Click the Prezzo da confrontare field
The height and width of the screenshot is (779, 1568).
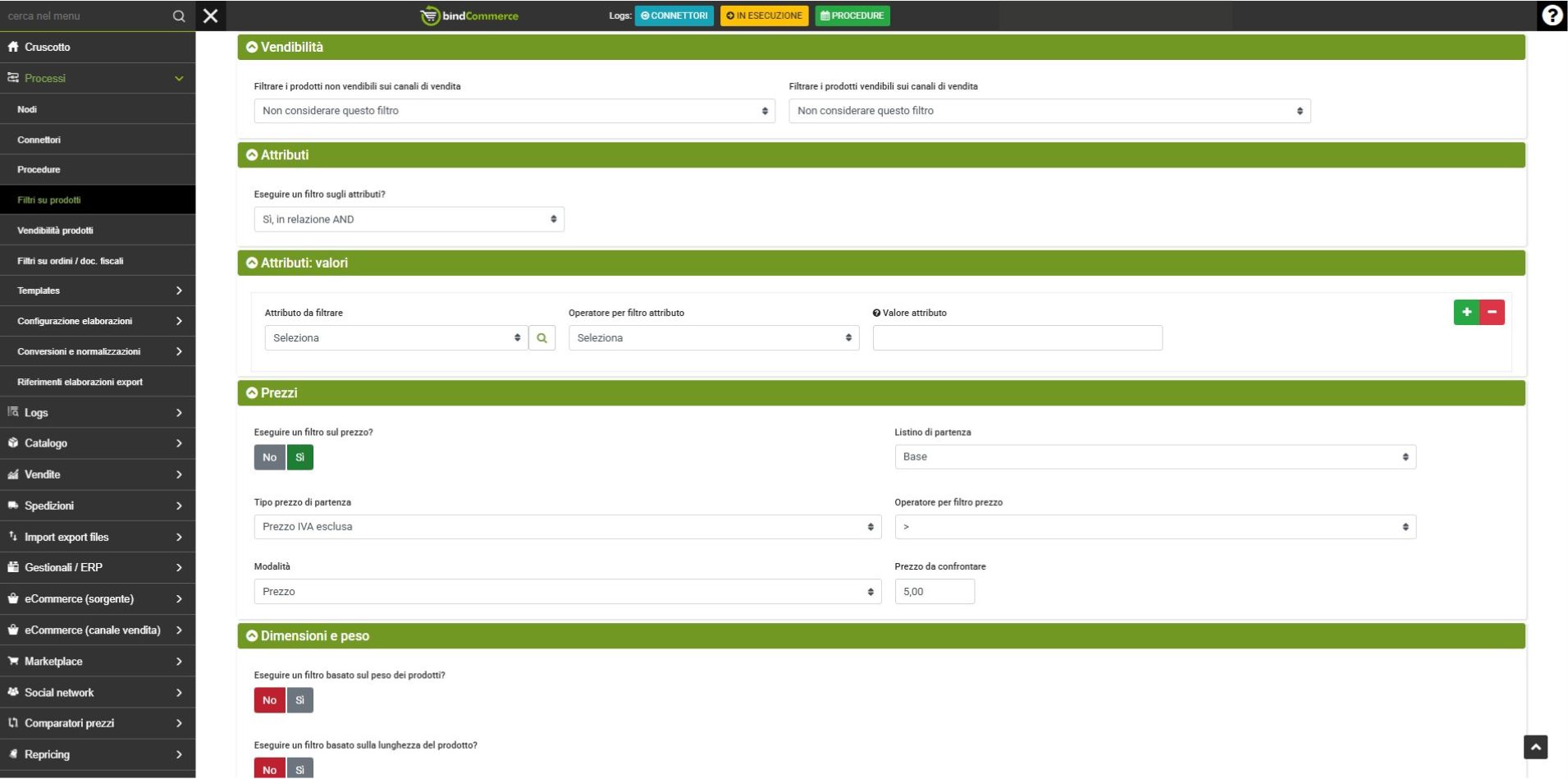(934, 592)
